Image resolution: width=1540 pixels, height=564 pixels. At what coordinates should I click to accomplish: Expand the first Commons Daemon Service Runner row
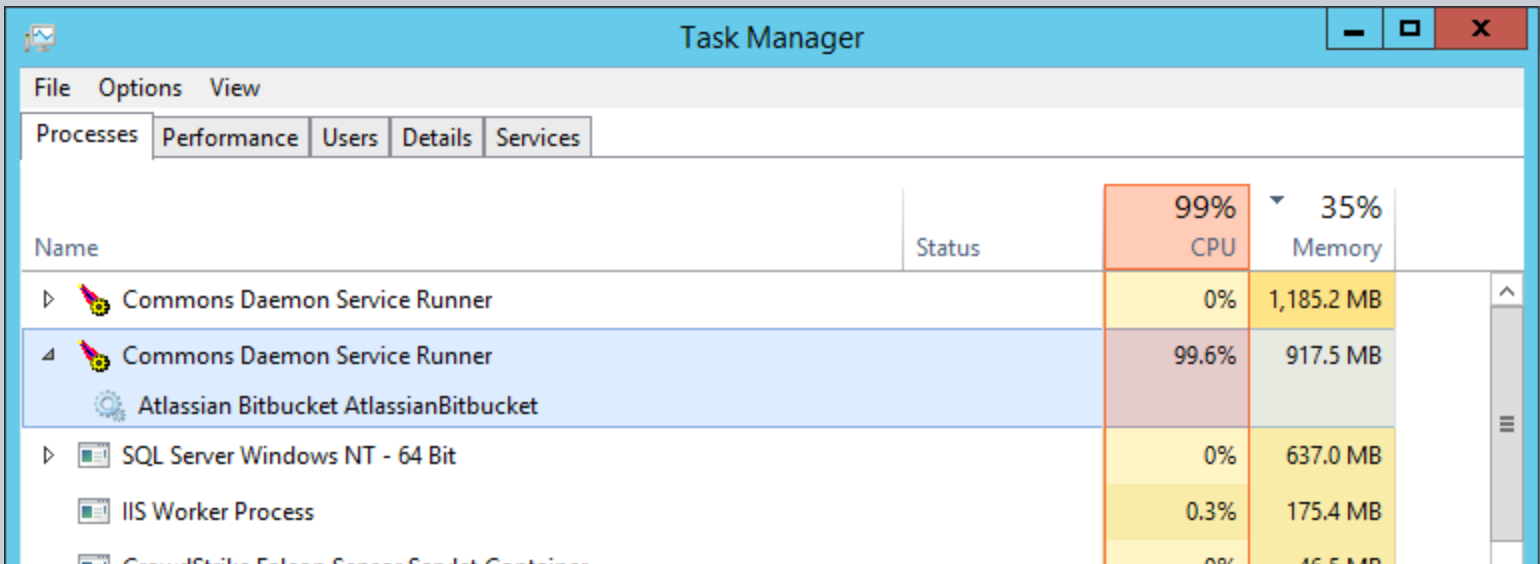[x=48, y=299]
